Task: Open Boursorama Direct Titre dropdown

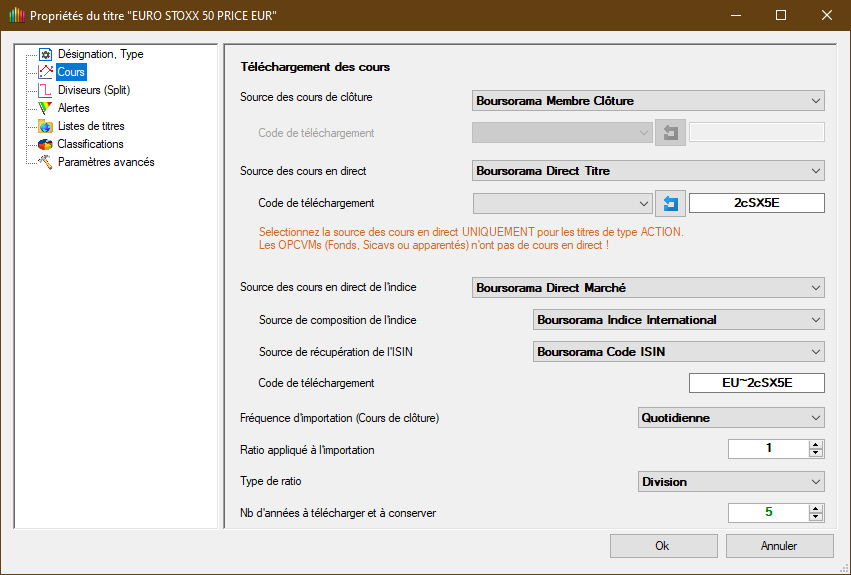Action: click(647, 171)
